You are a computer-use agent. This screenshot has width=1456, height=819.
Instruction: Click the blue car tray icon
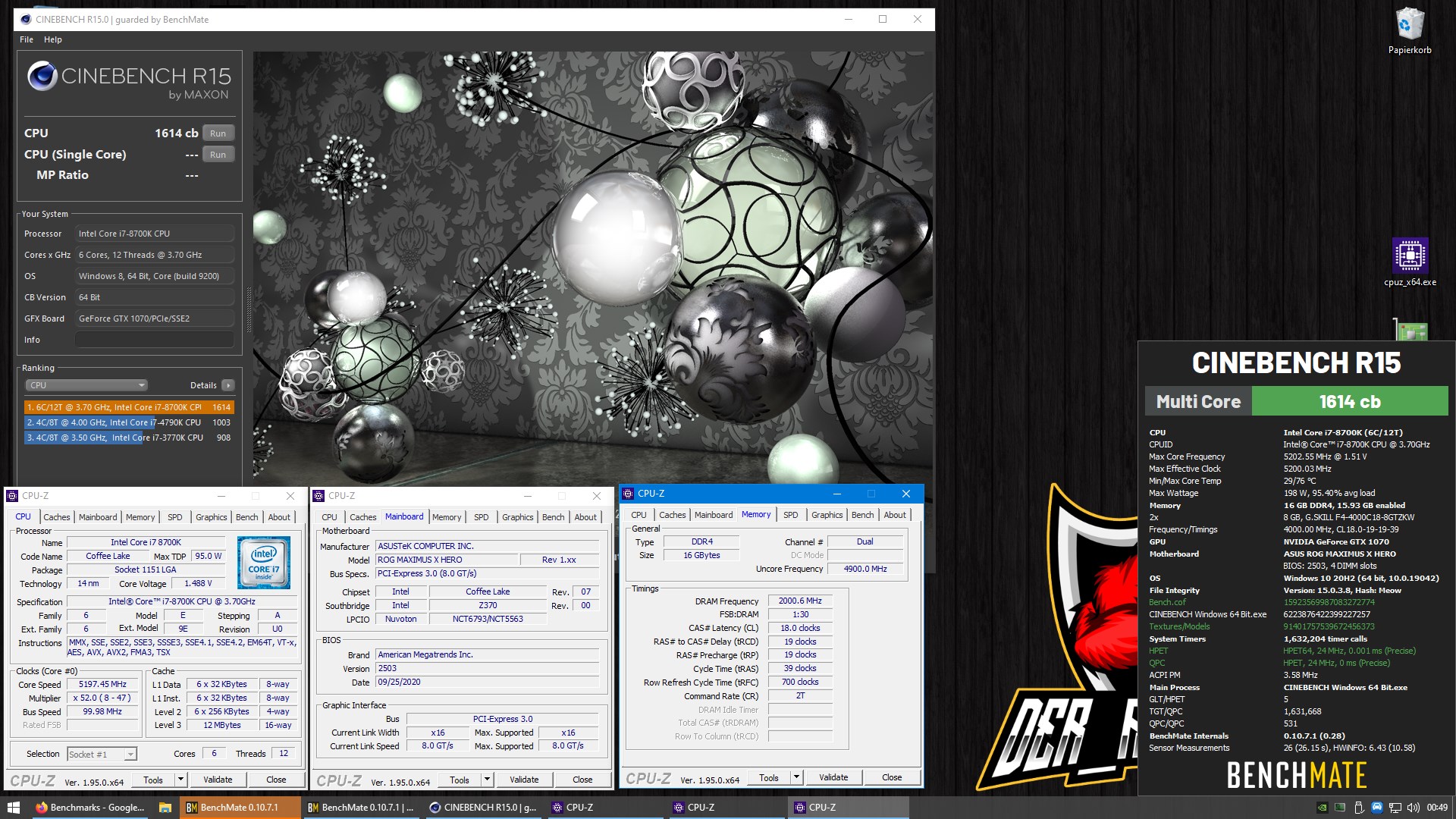(x=1377, y=808)
